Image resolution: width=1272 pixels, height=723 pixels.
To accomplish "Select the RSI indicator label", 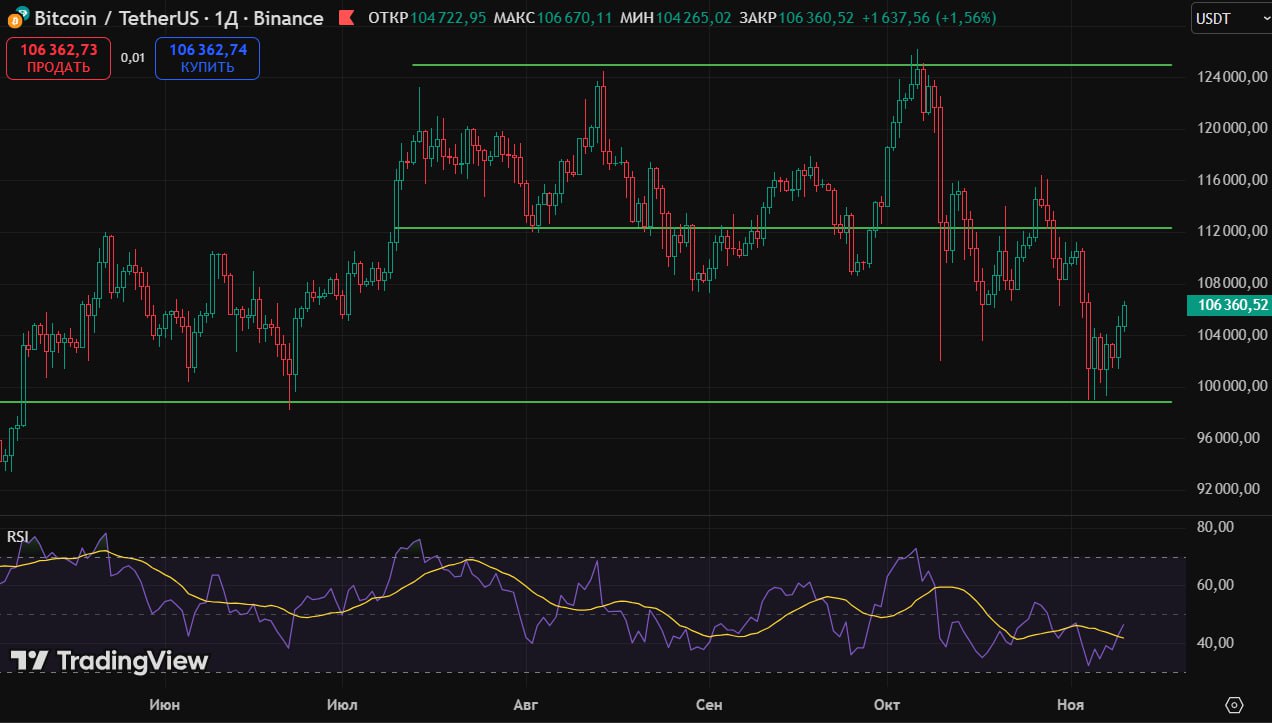I will (x=17, y=537).
